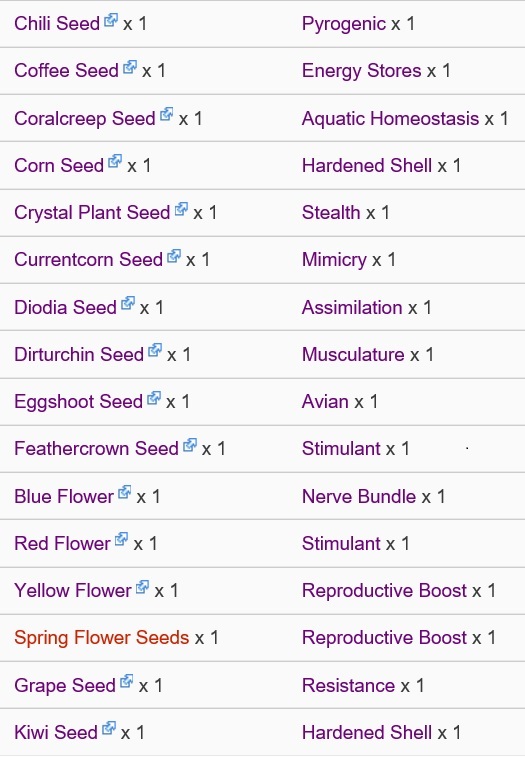Follow the Resistance link
This screenshot has height=757, width=525.
(x=349, y=686)
